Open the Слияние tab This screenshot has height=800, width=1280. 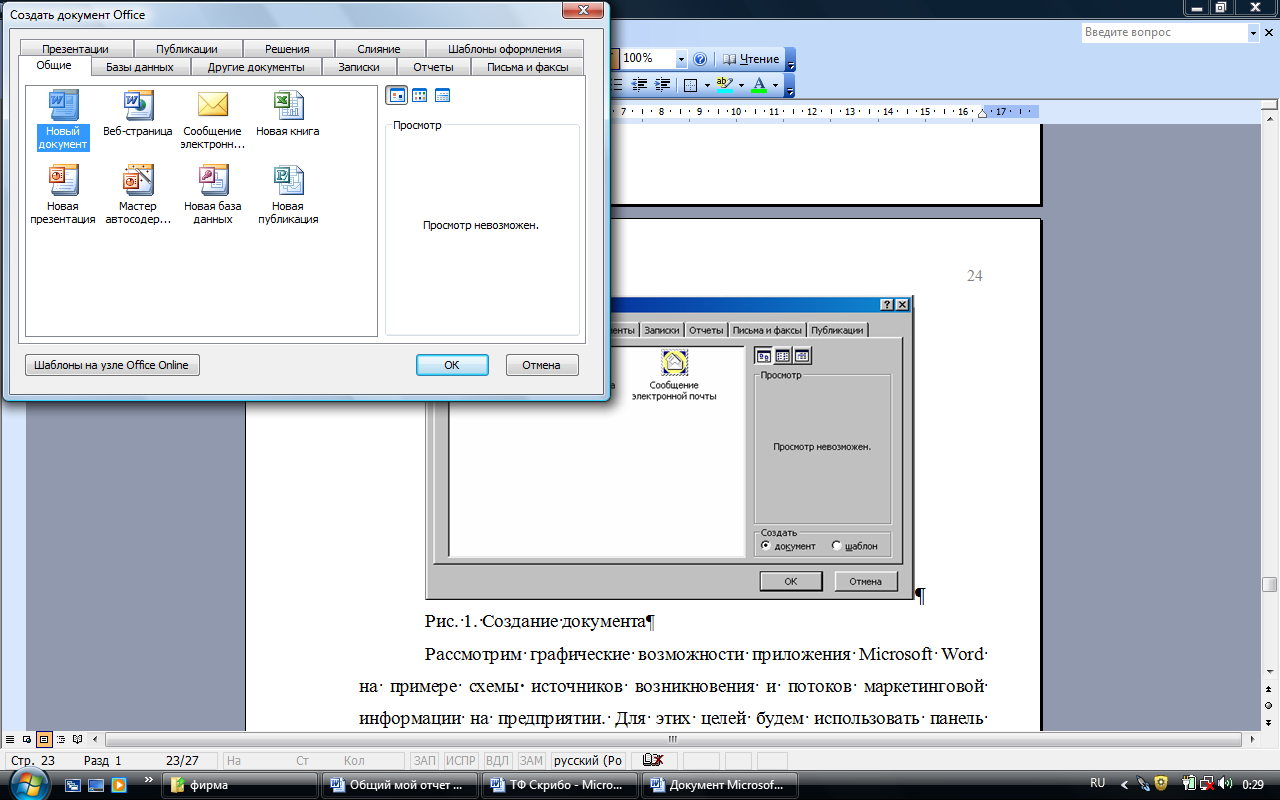tap(378, 49)
